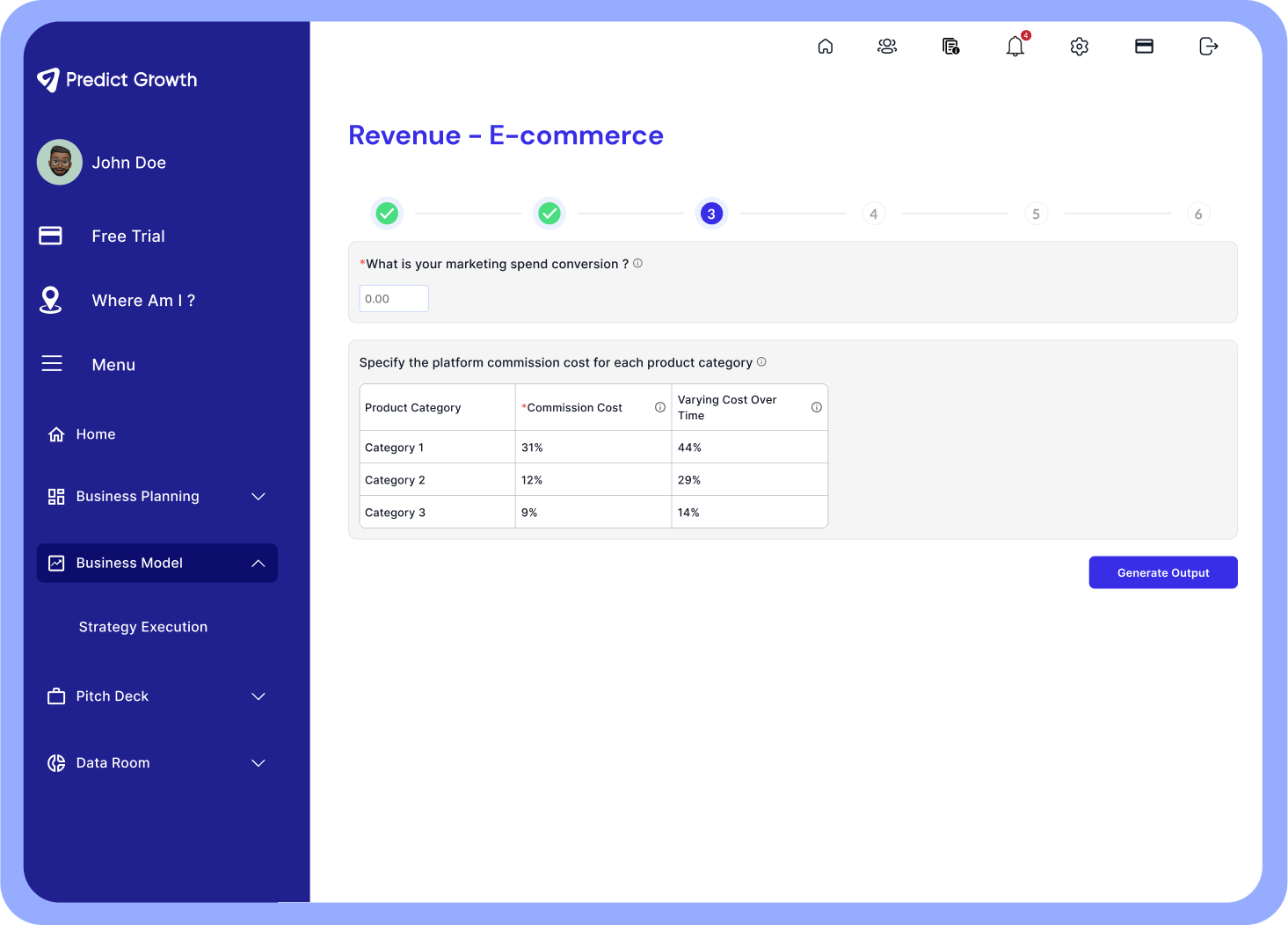
Task: Open the top bar credit card icon
Action: click(1144, 47)
